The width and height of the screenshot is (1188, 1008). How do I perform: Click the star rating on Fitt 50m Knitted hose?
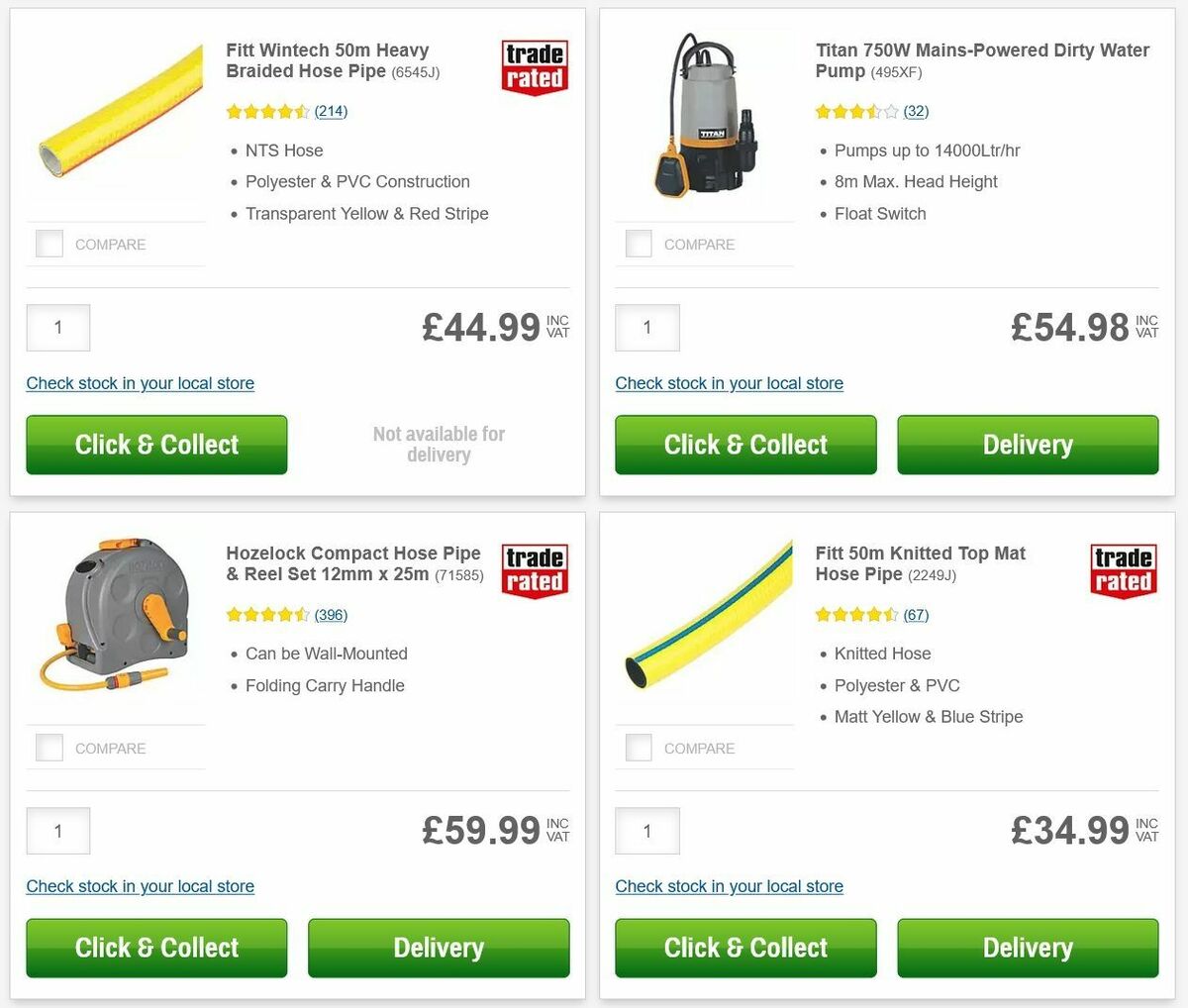click(856, 615)
